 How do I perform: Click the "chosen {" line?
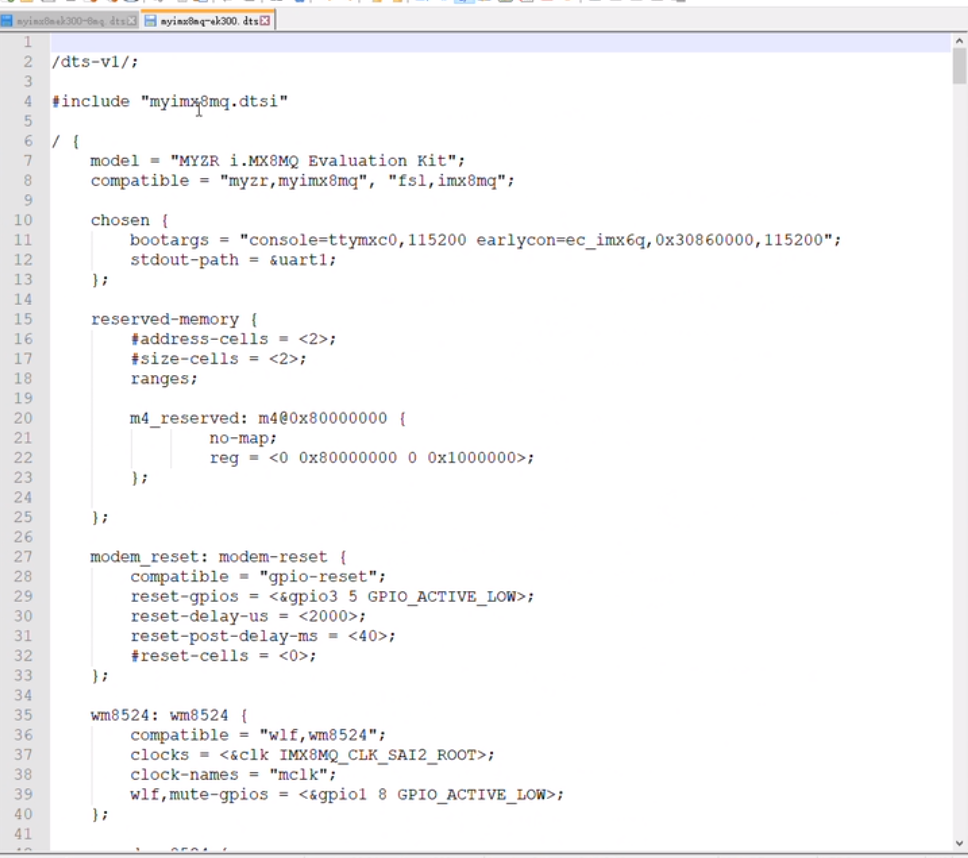130,220
